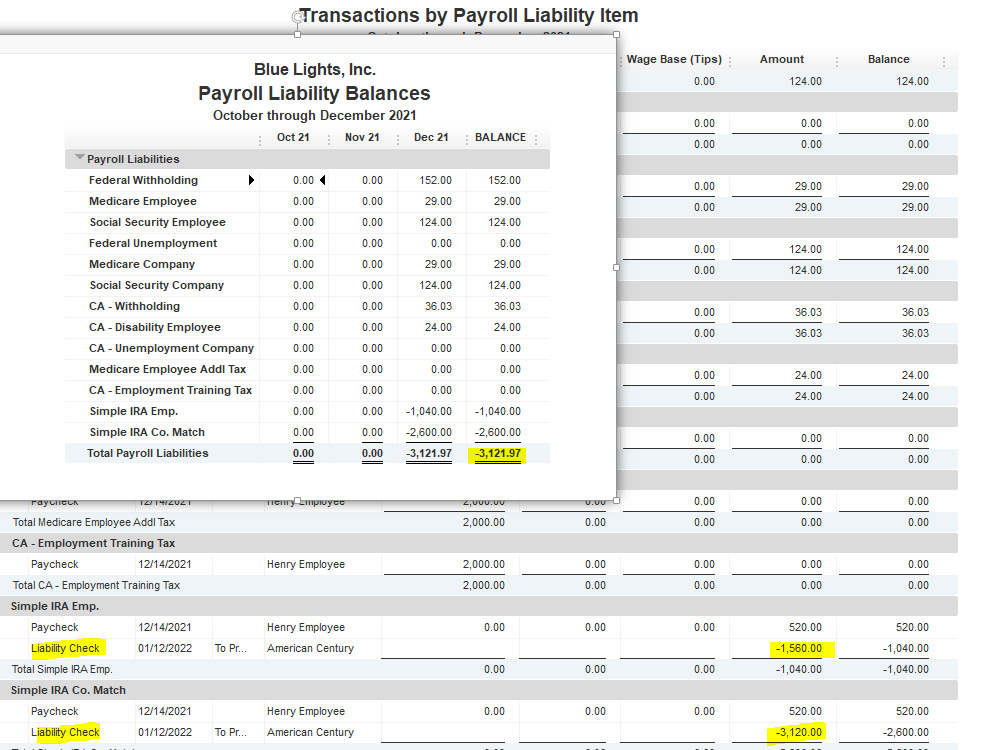
Task: Click the Total Payroll Liabilities row label
Action: pyautogui.click(x=148, y=453)
